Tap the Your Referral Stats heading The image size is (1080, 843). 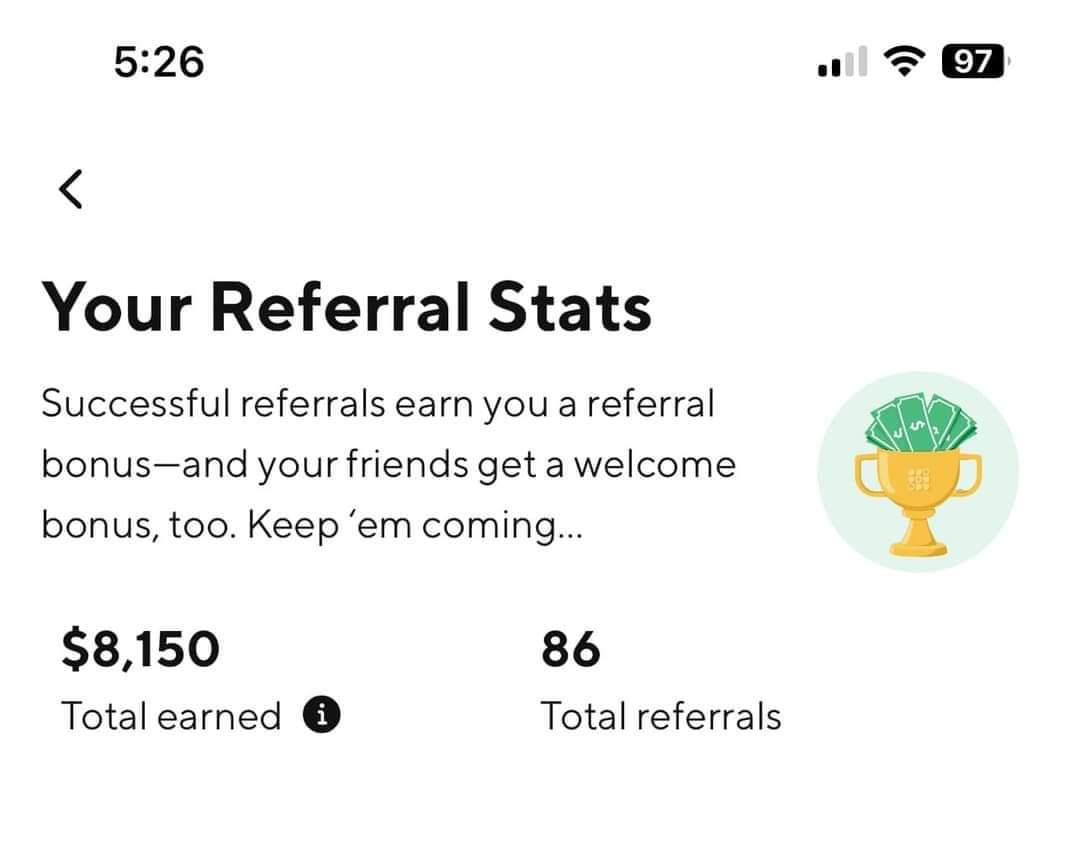point(346,307)
